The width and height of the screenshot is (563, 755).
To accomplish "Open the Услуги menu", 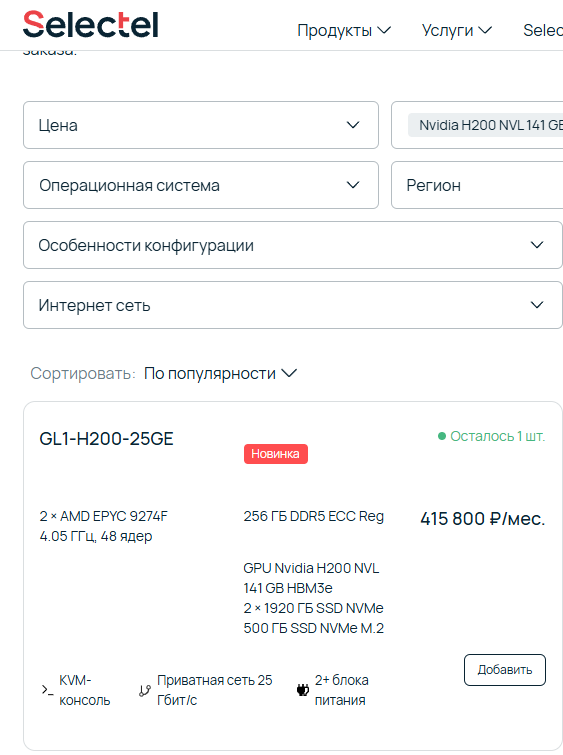I will point(457,30).
